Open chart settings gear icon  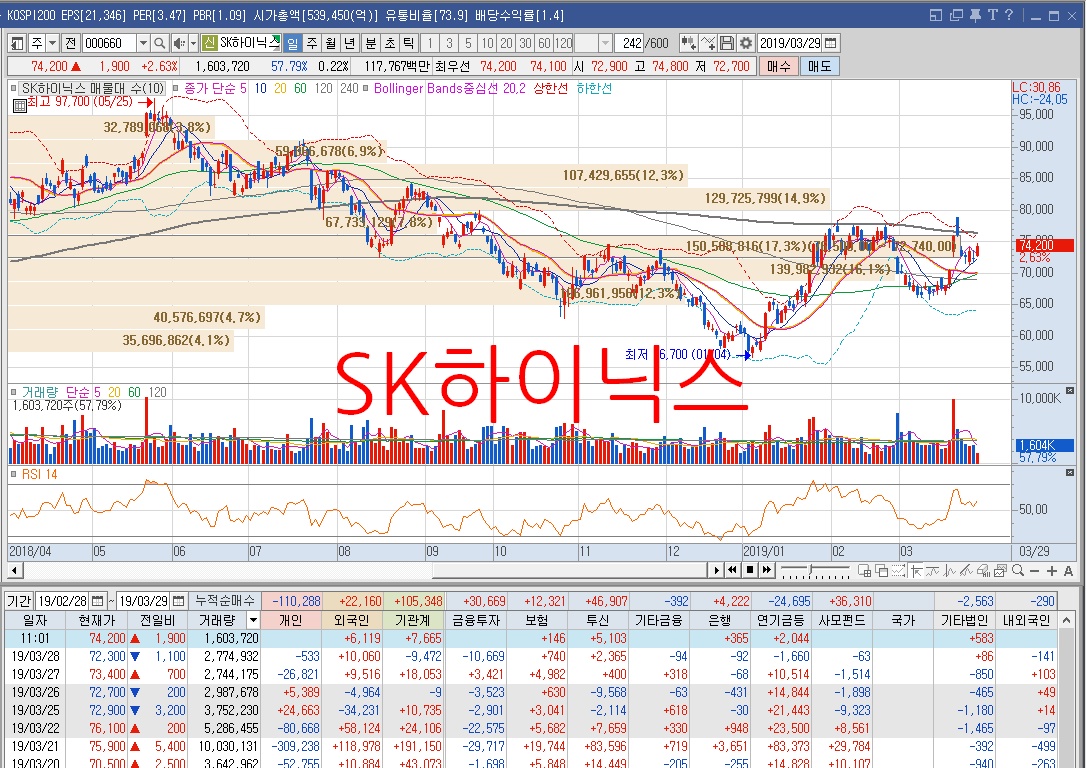[x=746, y=43]
